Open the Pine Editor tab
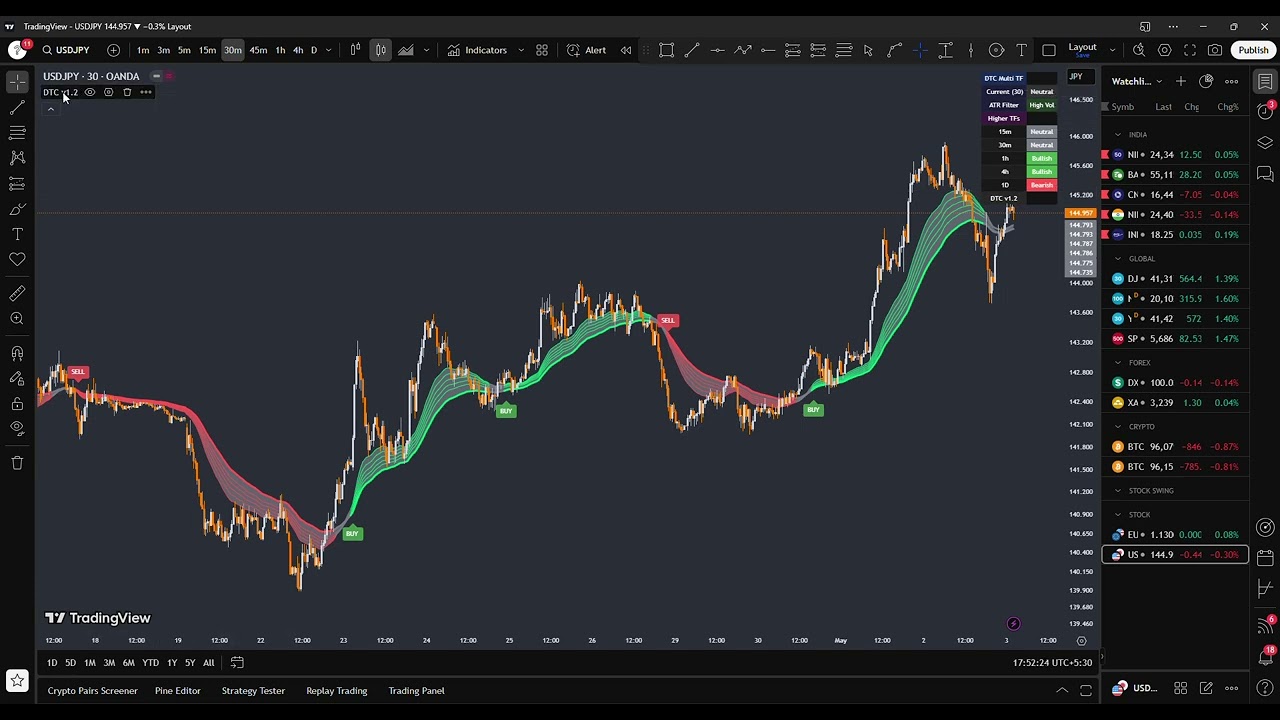The height and width of the screenshot is (720, 1280). point(178,690)
